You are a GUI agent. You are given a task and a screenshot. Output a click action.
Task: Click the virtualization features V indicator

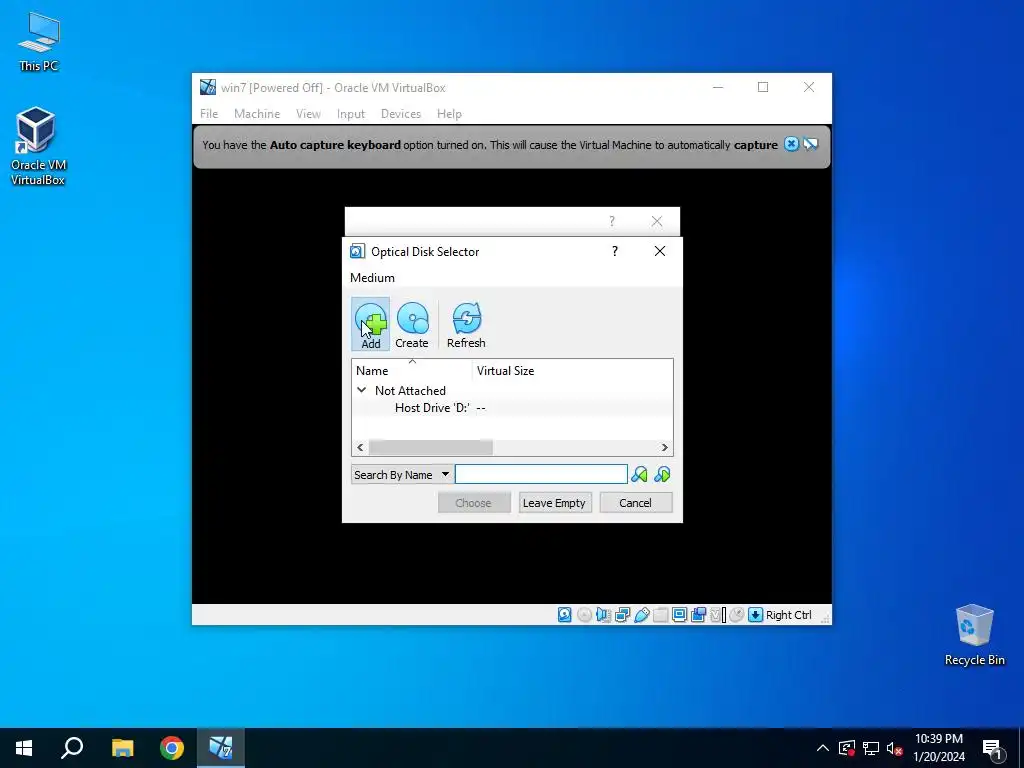tap(717, 615)
